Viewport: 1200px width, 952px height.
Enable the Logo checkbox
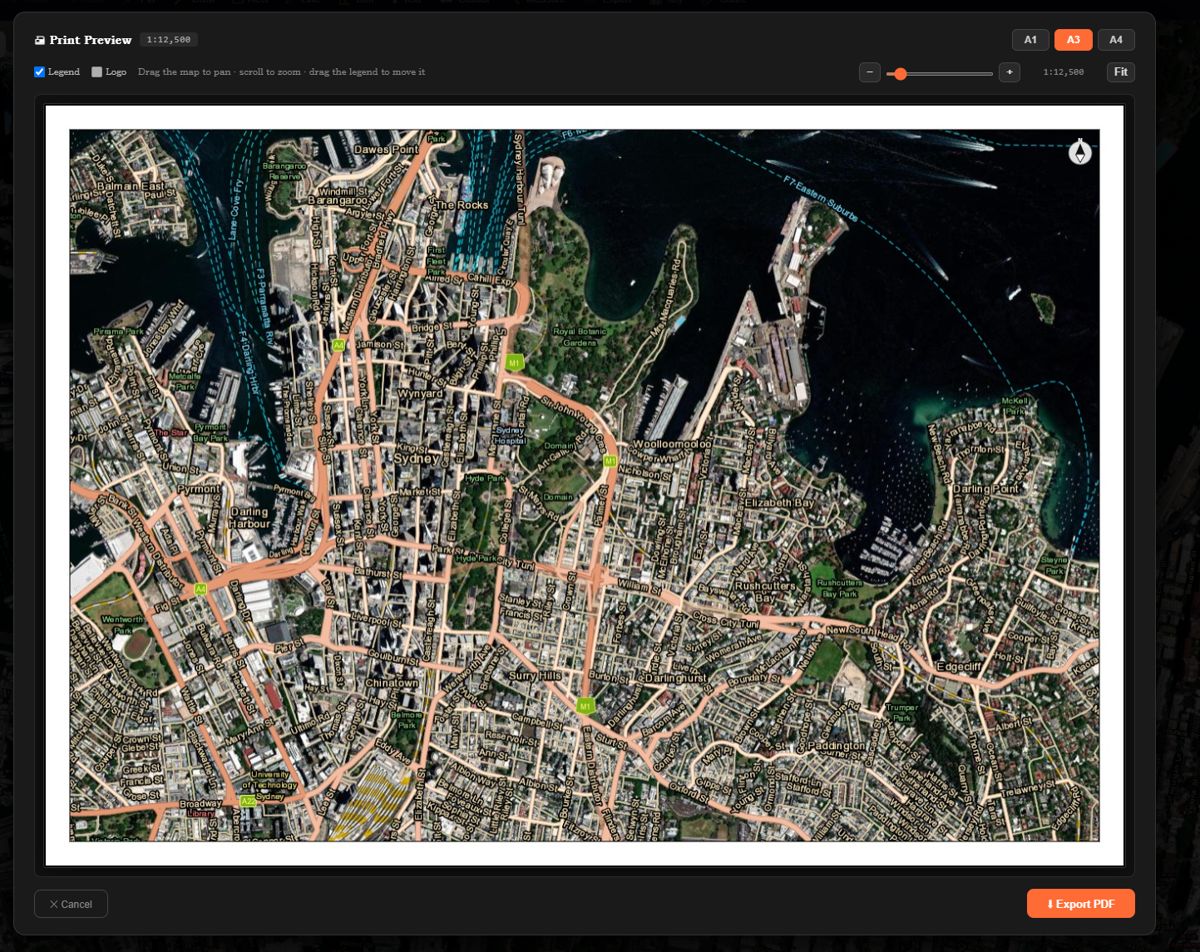coord(97,72)
